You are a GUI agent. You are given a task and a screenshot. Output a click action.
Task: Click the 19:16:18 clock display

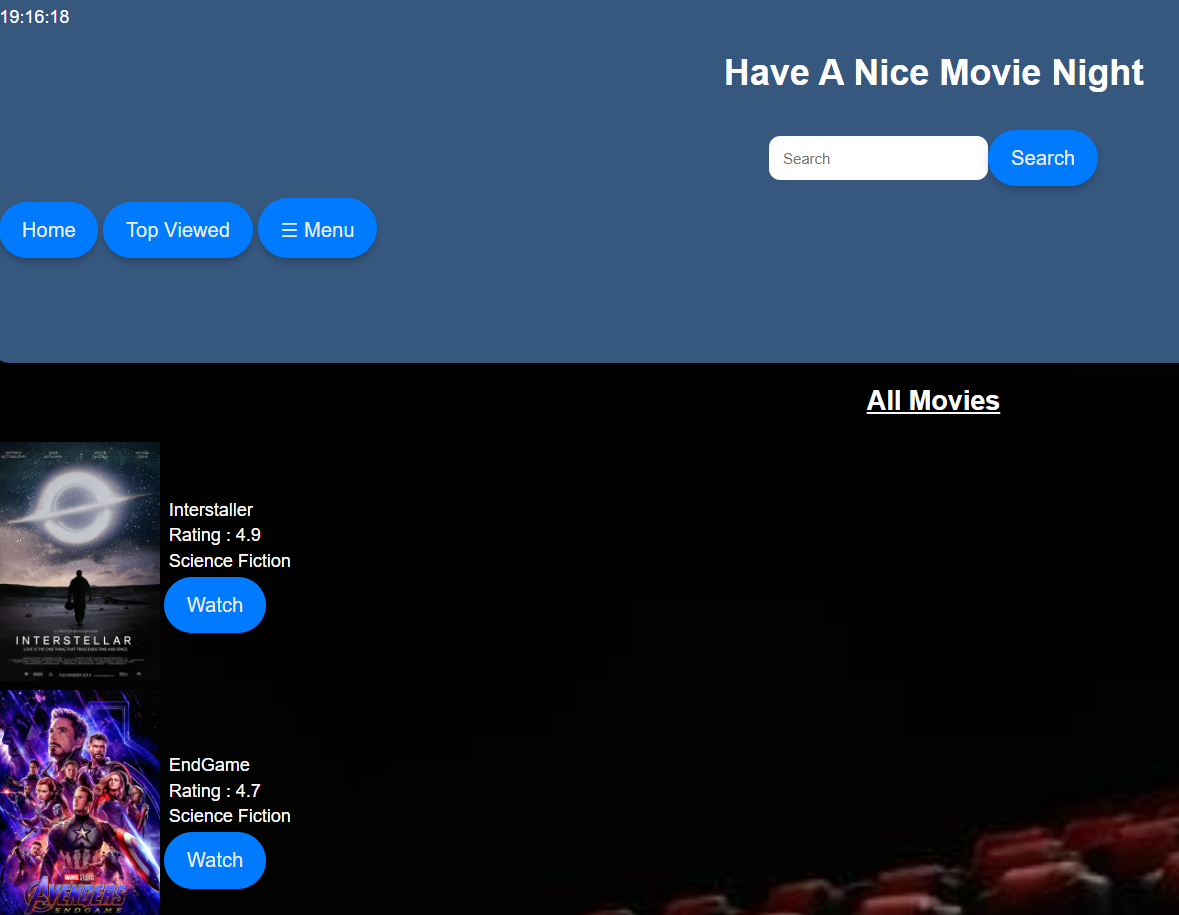[35, 17]
